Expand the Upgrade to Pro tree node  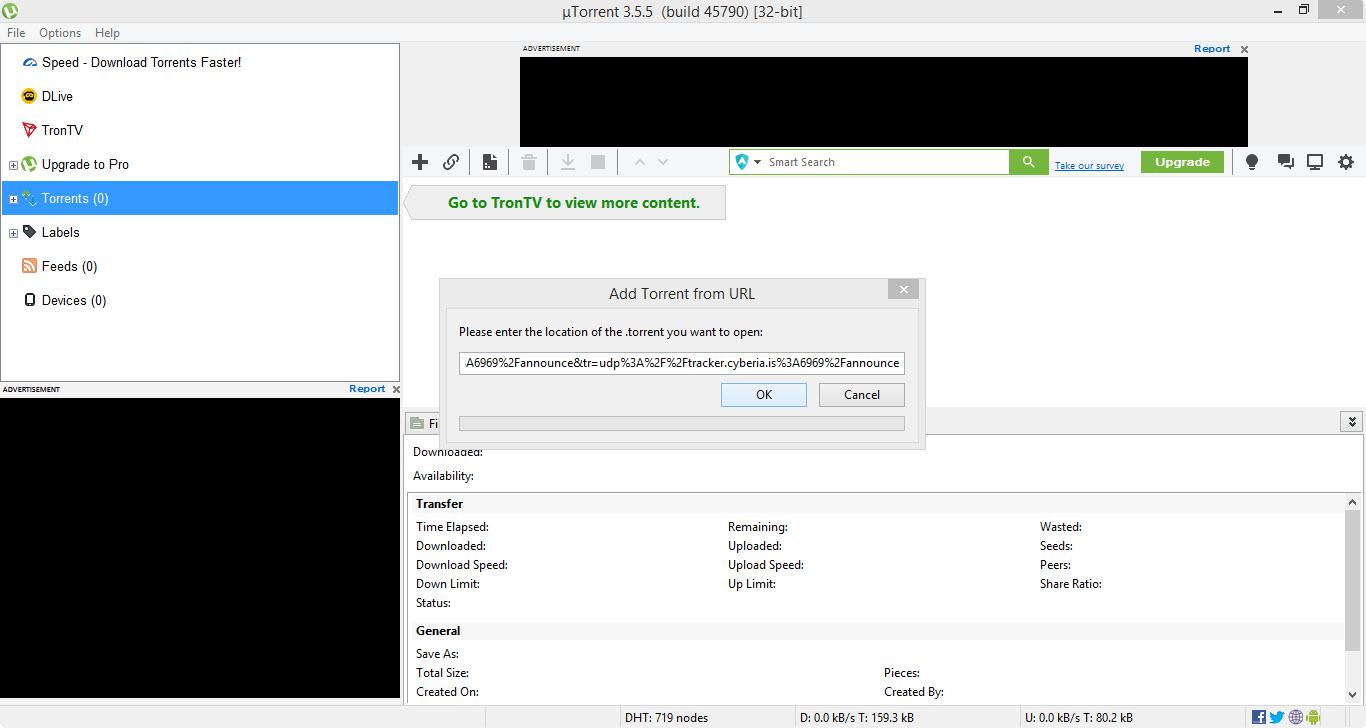(x=13, y=165)
